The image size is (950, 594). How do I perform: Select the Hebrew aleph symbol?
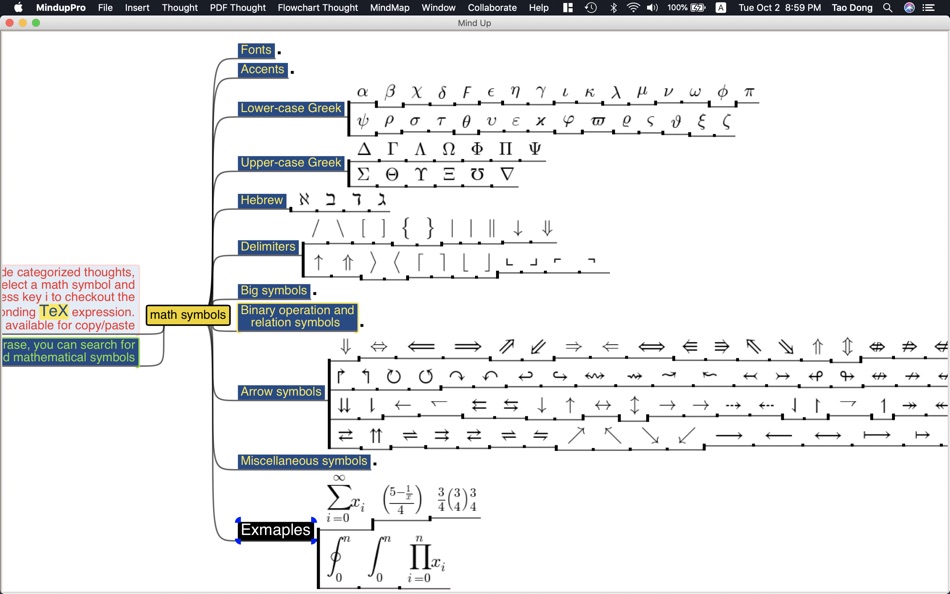click(304, 199)
